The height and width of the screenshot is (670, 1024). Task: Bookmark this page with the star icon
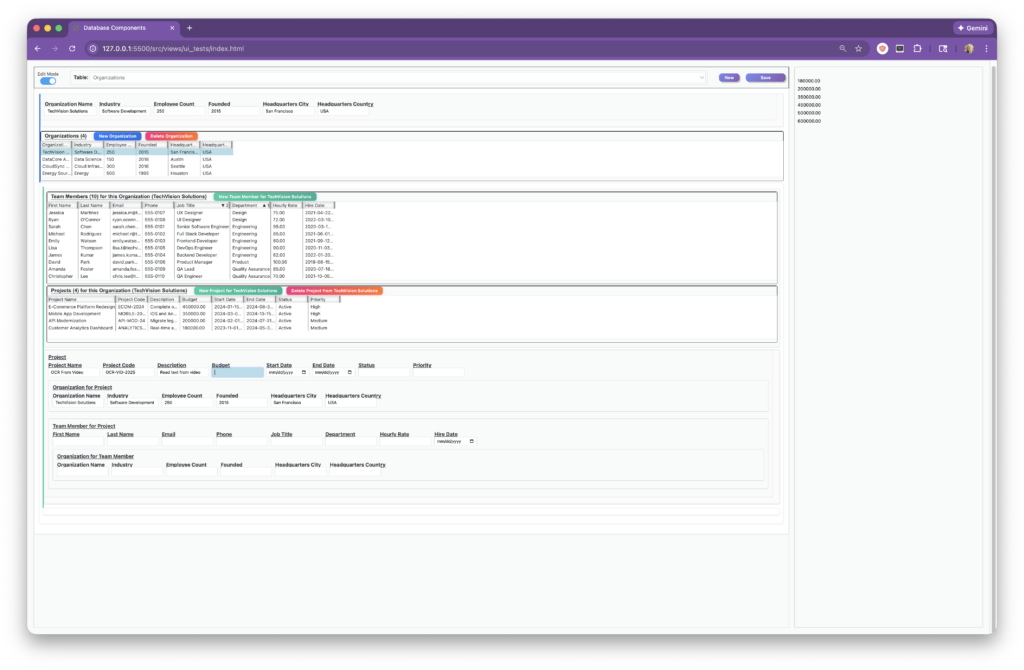[x=858, y=48]
